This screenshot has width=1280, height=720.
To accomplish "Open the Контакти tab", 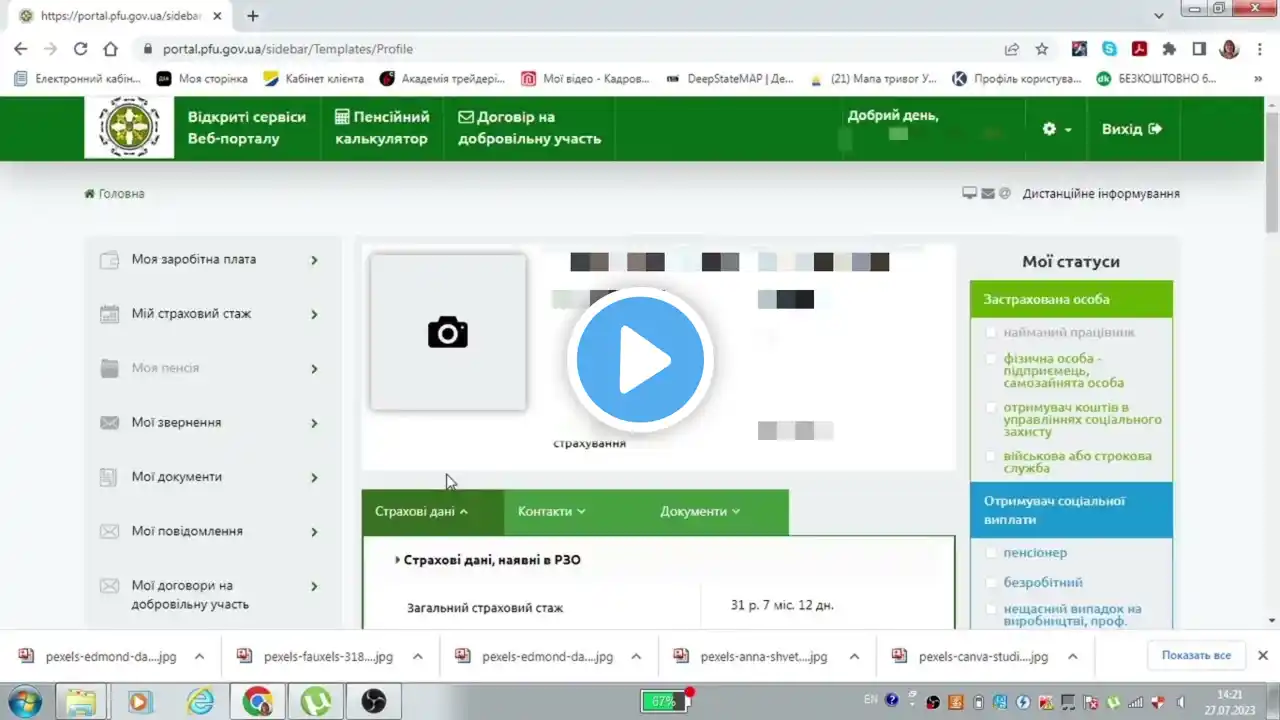I will coord(551,512).
